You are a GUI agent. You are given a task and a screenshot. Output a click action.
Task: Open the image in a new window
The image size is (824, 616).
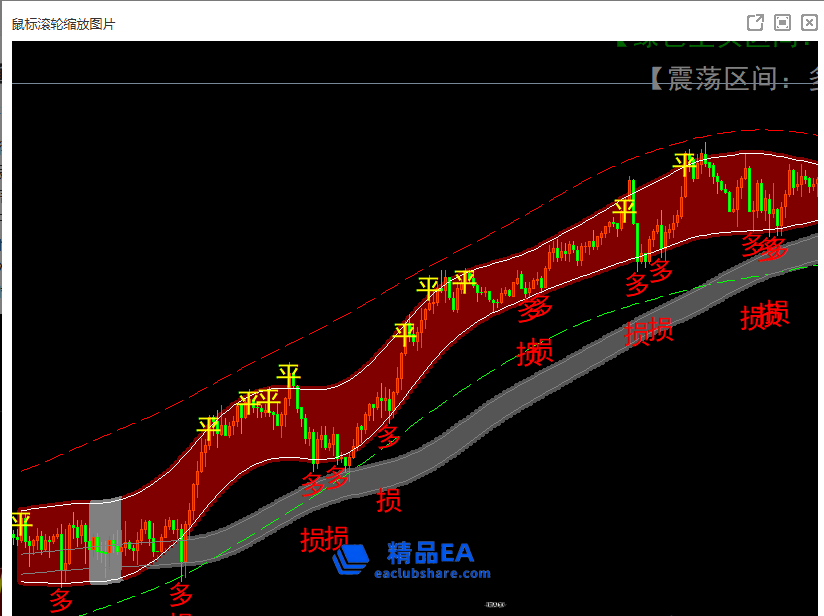756,23
